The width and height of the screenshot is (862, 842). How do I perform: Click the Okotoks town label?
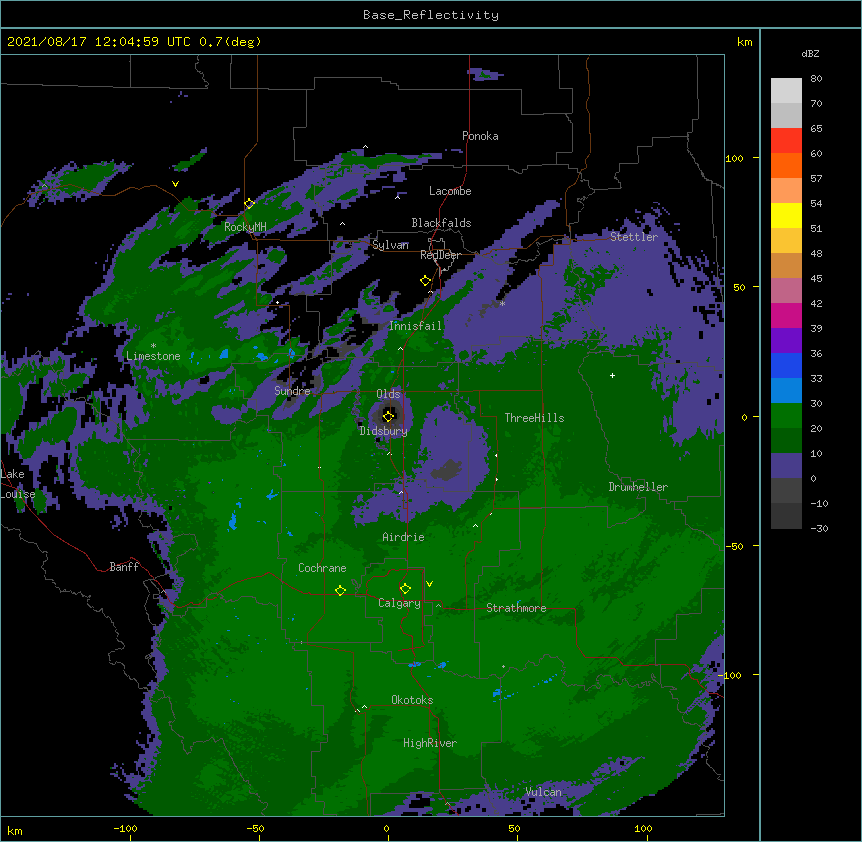(x=412, y=700)
